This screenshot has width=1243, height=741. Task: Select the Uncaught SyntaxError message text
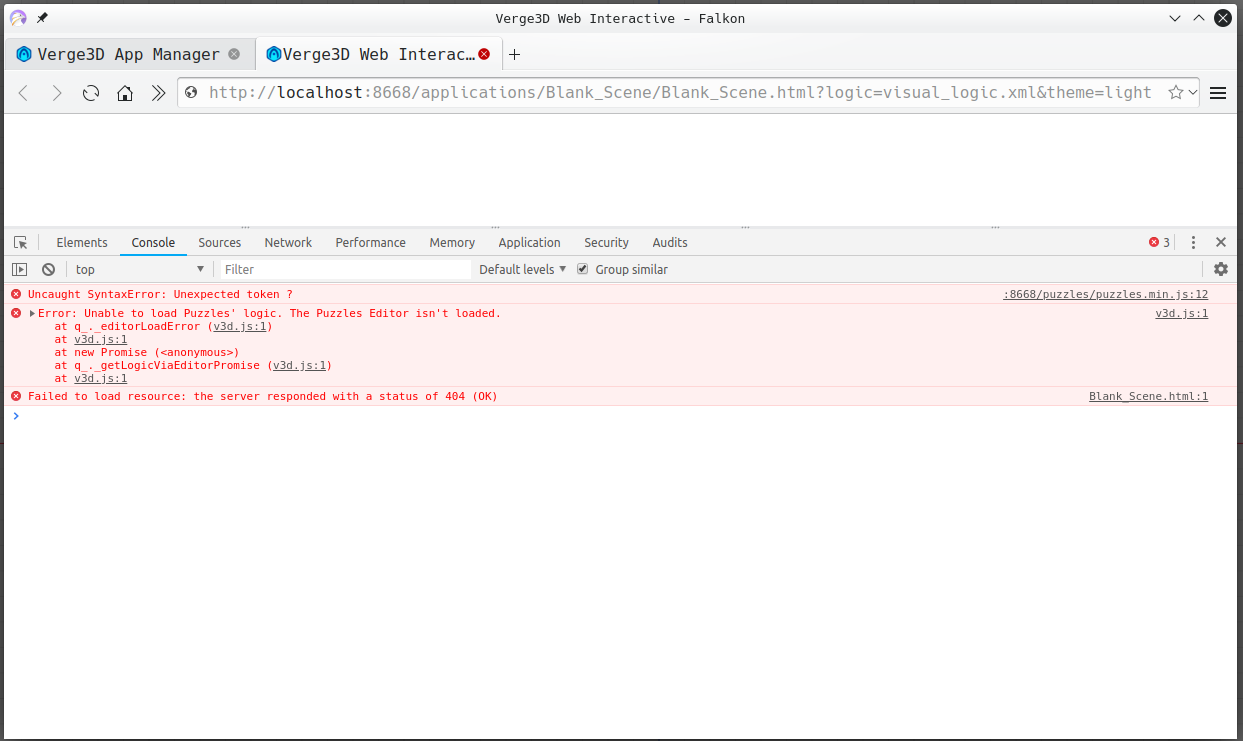[160, 294]
